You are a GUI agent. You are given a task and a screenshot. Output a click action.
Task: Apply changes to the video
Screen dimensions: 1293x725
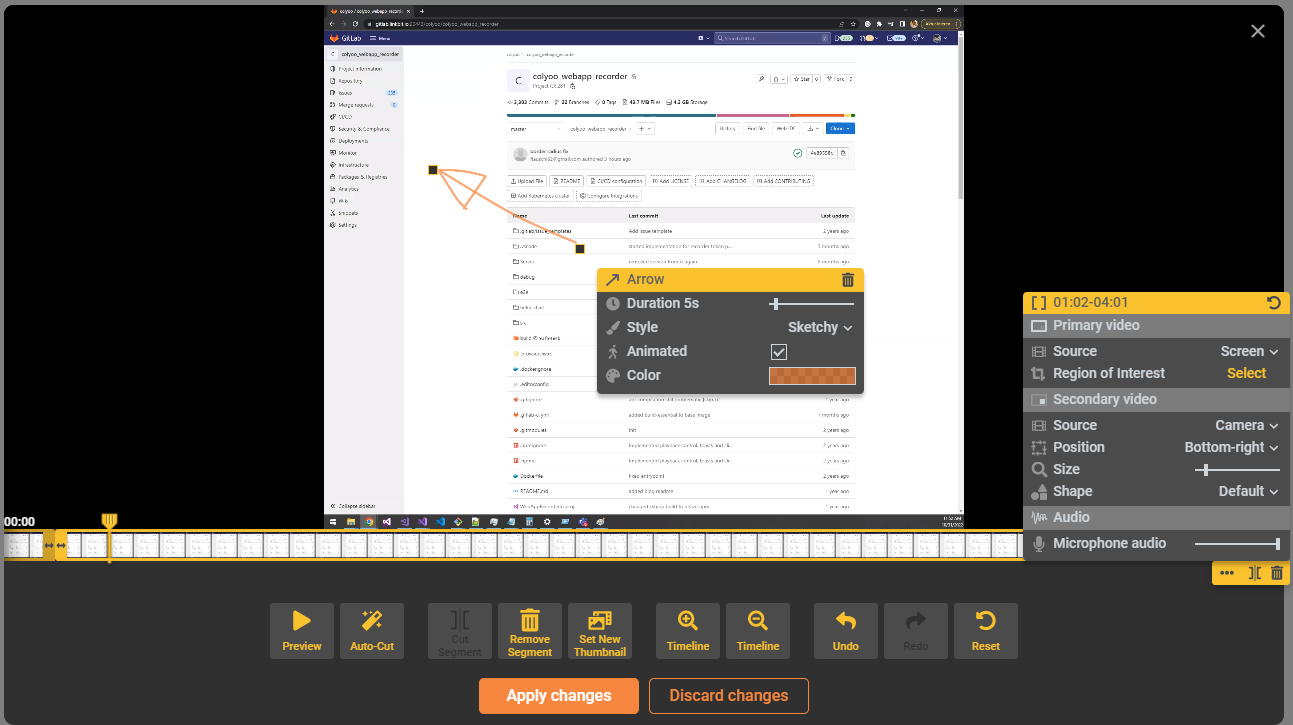559,696
